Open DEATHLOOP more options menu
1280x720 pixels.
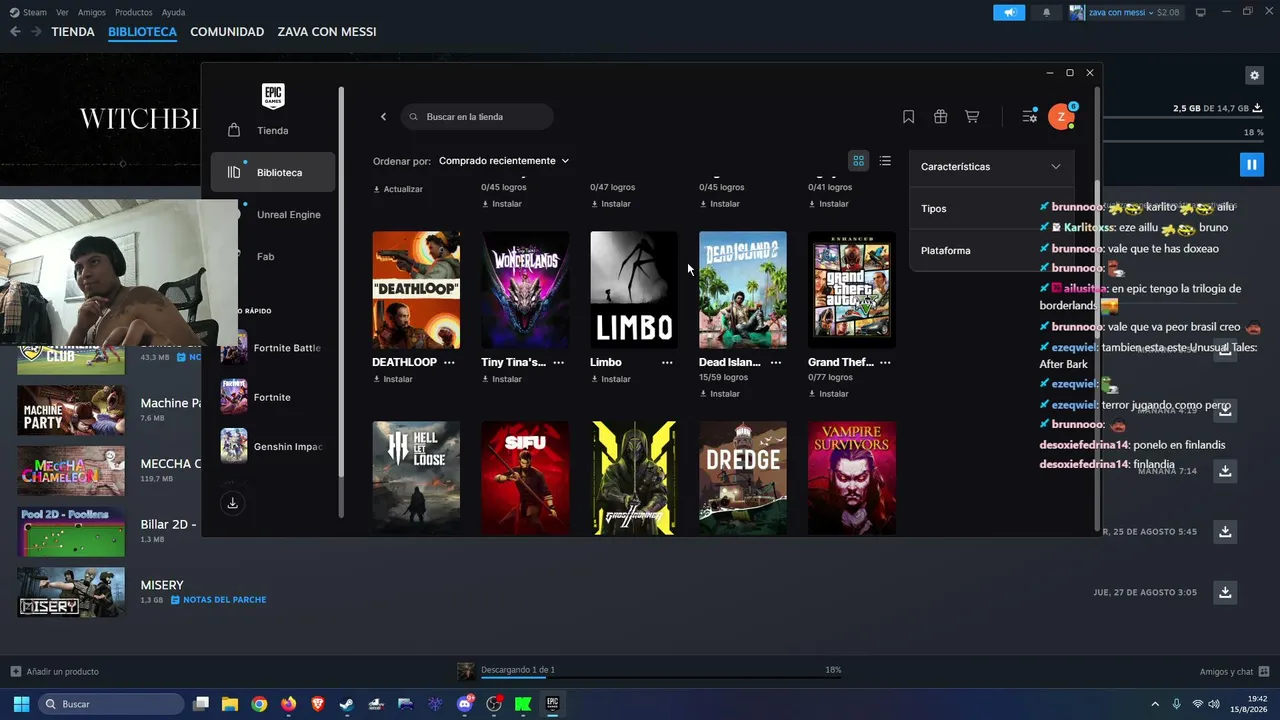coord(449,362)
